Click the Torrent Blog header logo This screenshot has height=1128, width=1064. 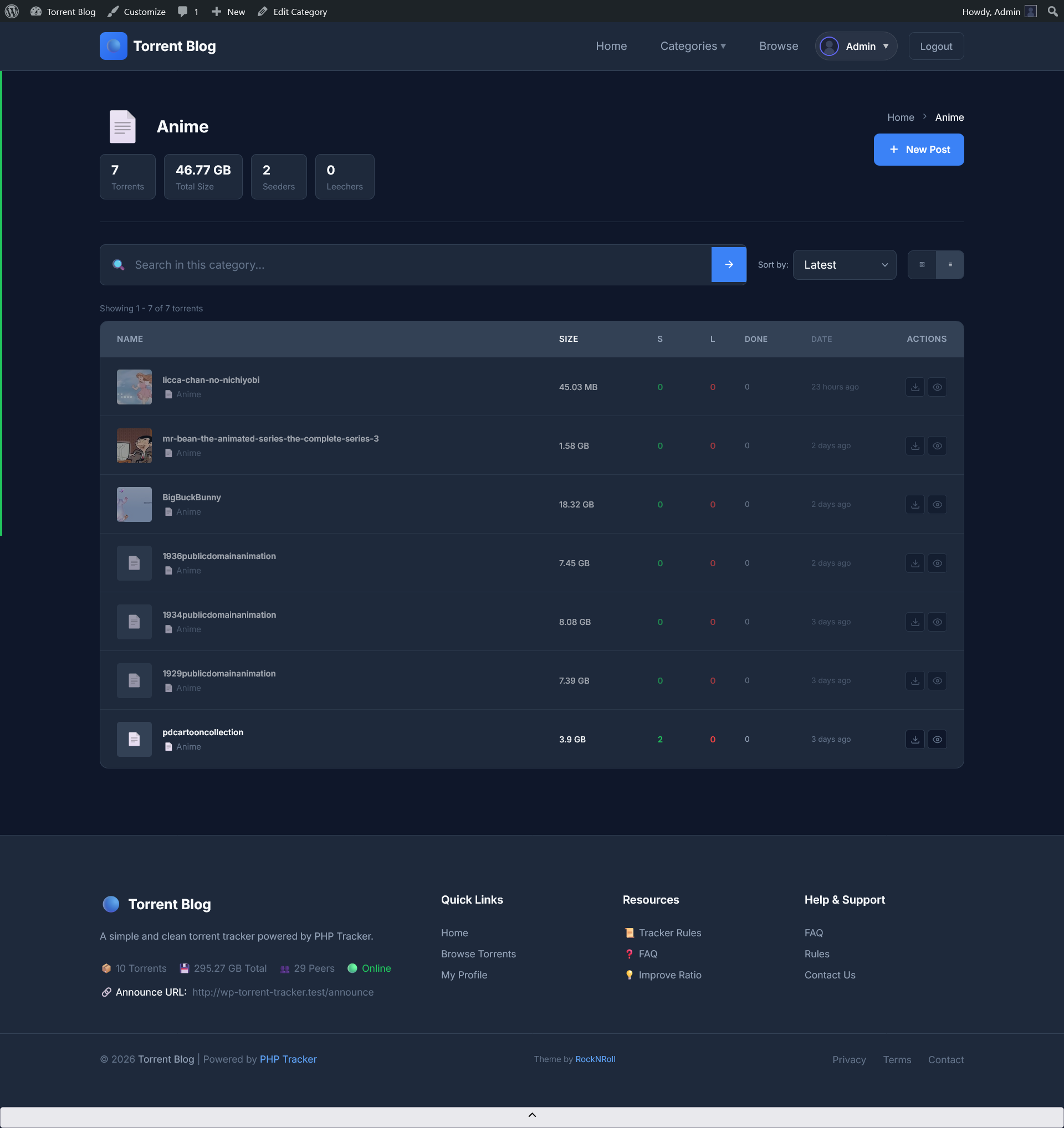coord(114,46)
